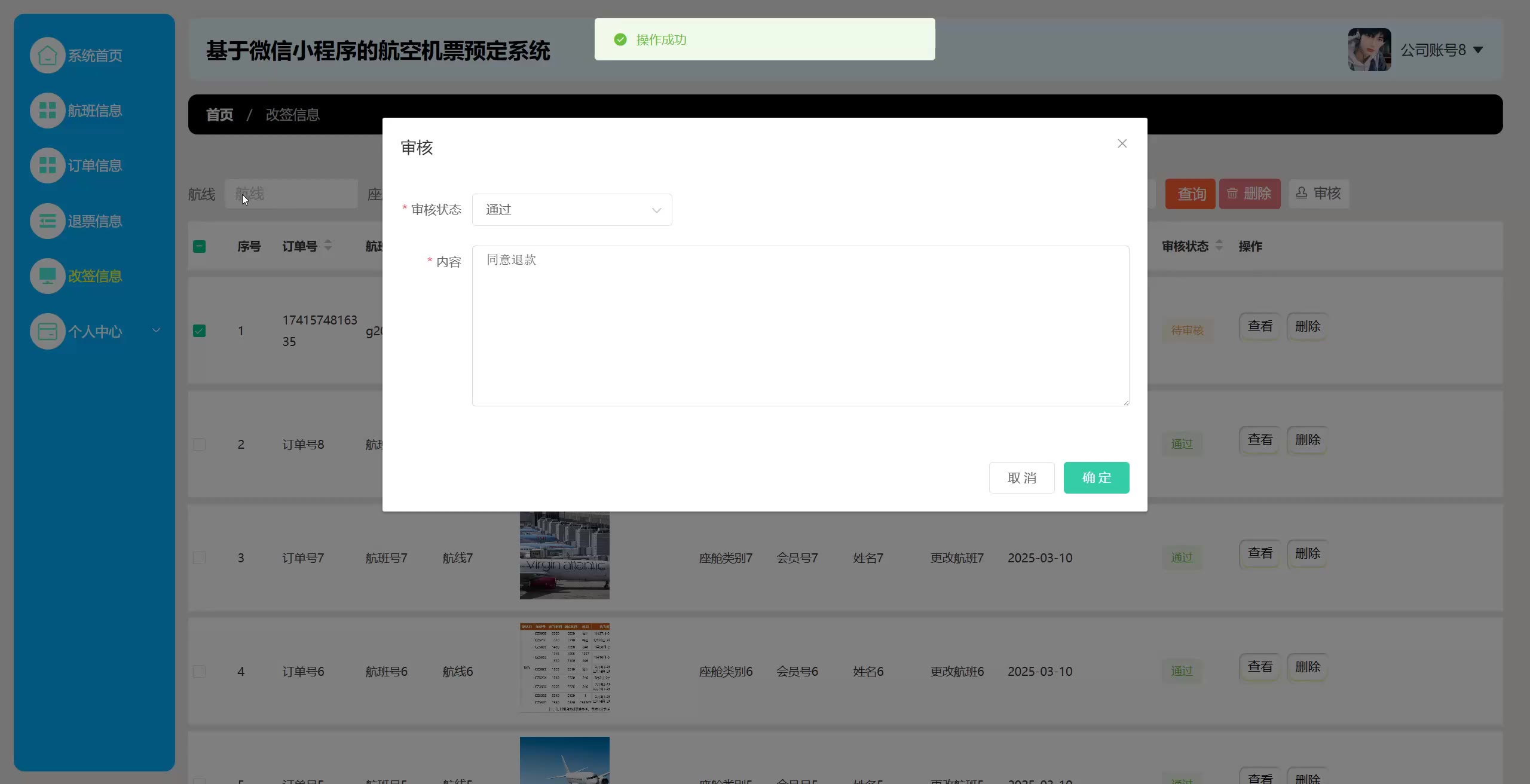The image size is (1530, 784).
Task: Open the 审核状态 dropdown showing 通过
Action: point(571,210)
